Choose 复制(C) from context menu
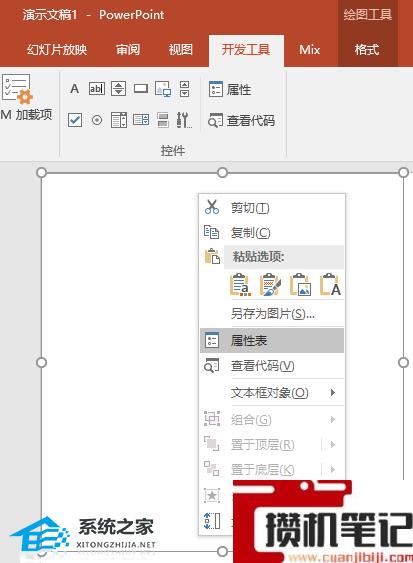Image resolution: width=413 pixels, height=563 pixels. tap(272, 233)
